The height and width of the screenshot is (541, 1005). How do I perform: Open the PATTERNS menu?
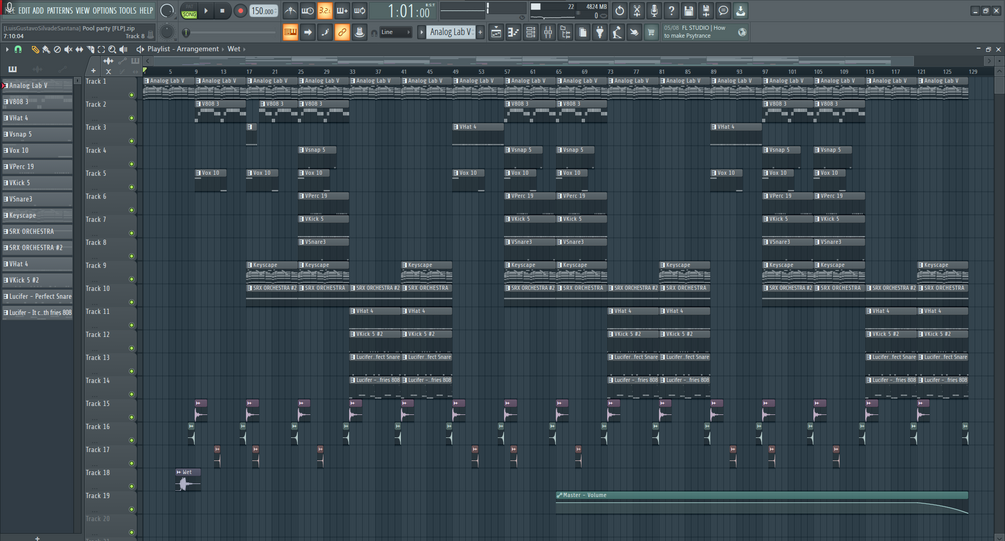[60, 10]
